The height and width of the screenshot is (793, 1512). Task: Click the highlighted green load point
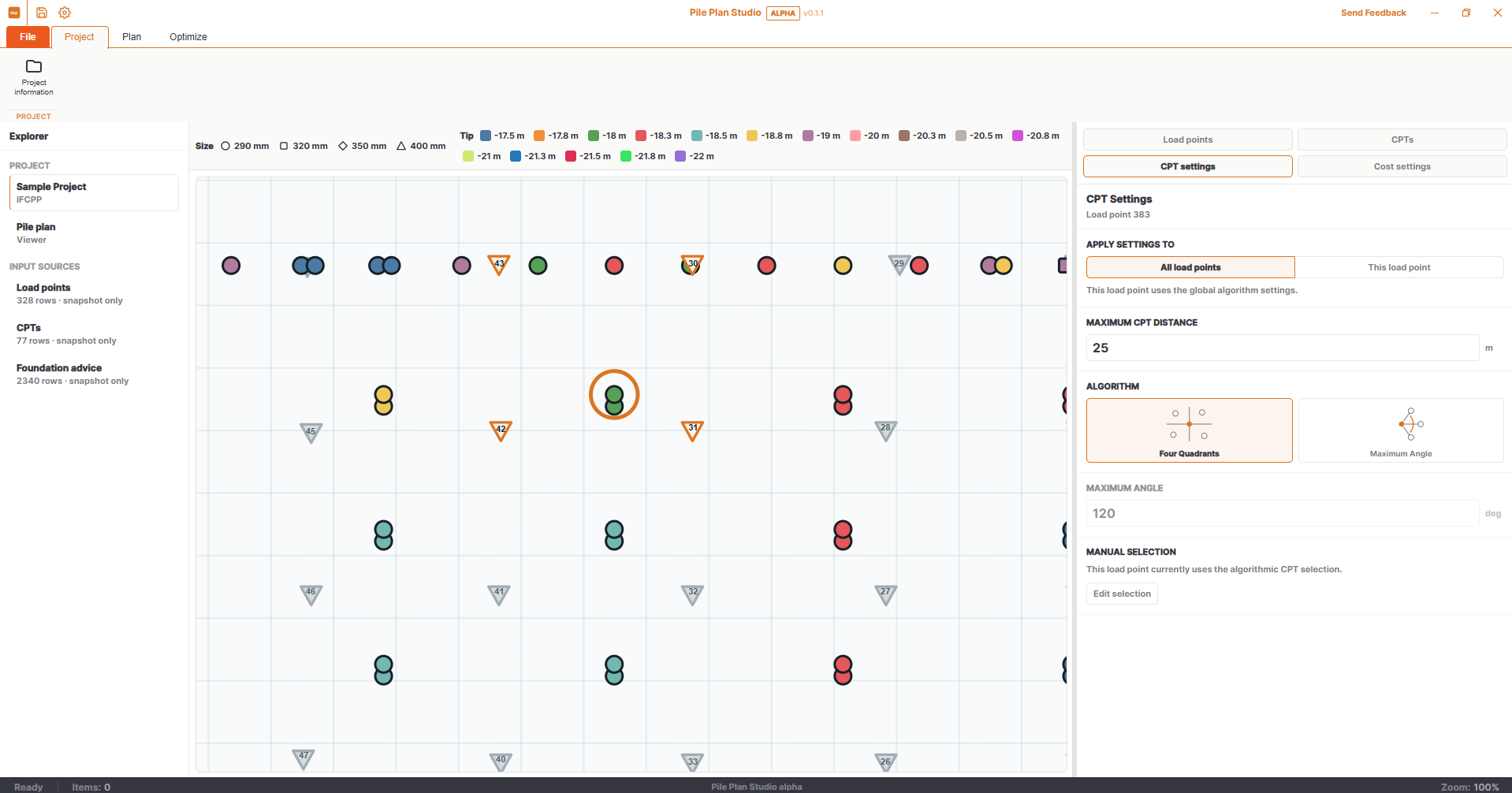point(614,395)
